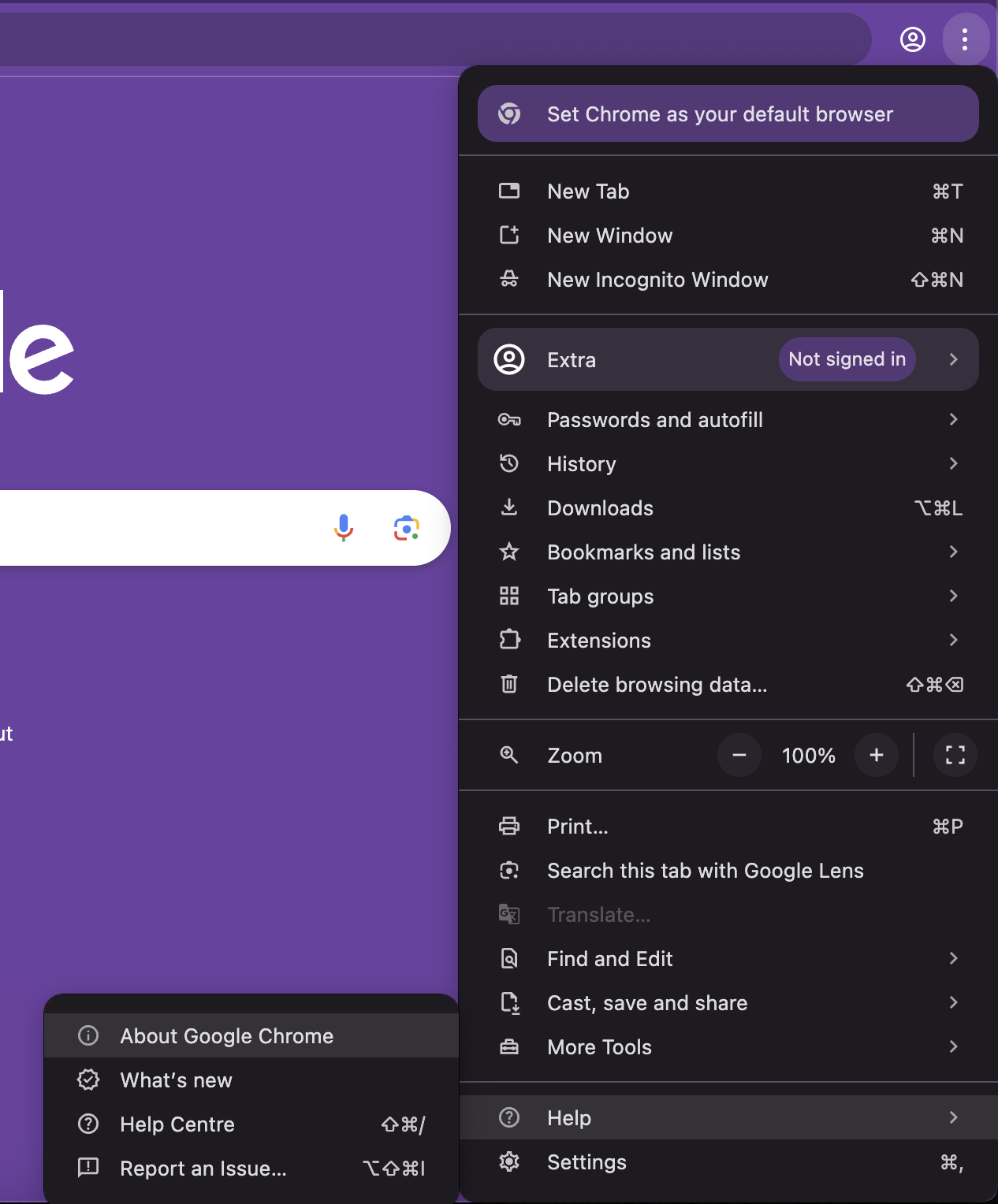Expand the Tab groups submenu arrow
This screenshot has height=1204, width=998.
954,596
